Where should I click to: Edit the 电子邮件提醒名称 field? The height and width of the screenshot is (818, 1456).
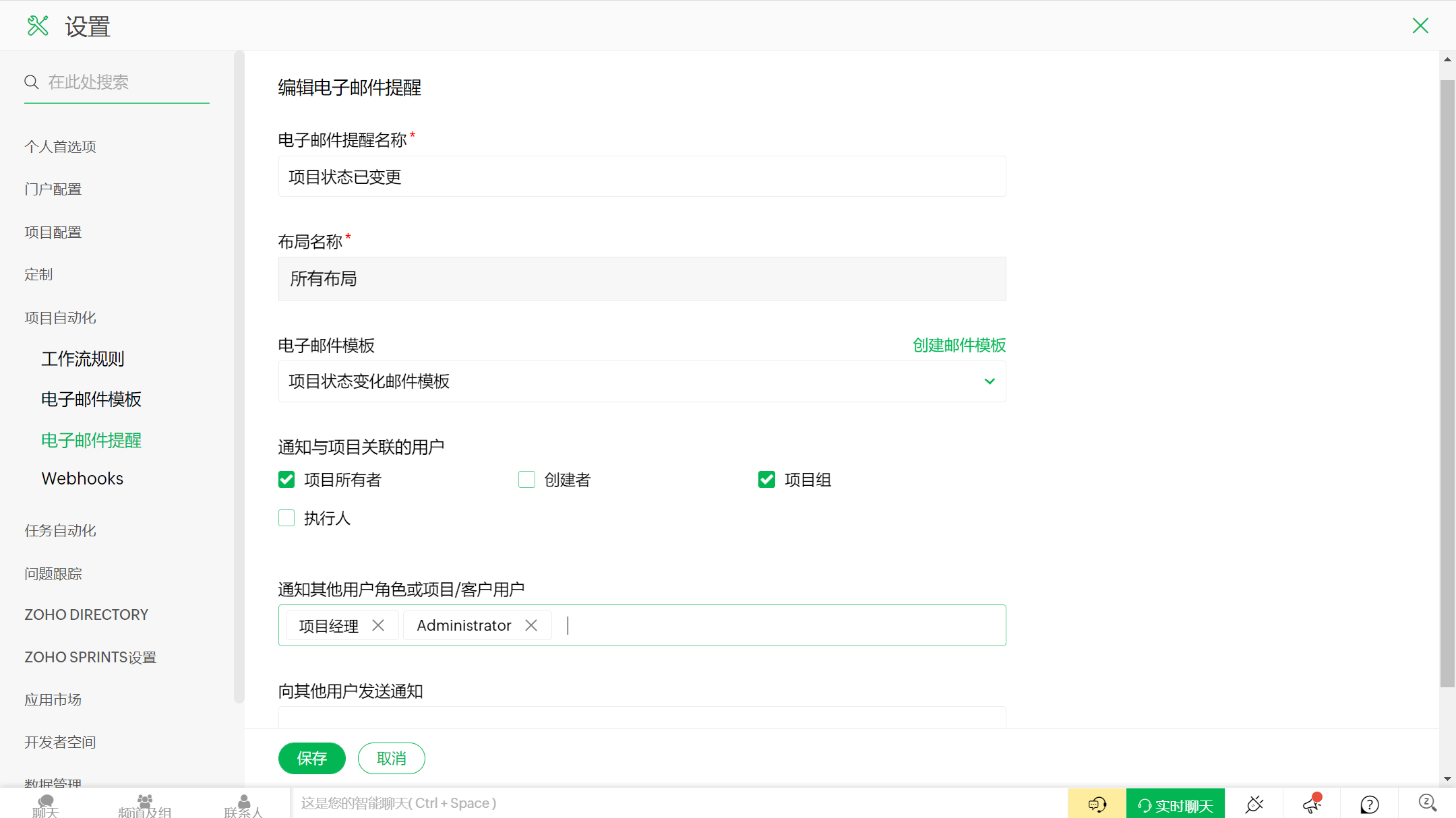click(x=642, y=177)
